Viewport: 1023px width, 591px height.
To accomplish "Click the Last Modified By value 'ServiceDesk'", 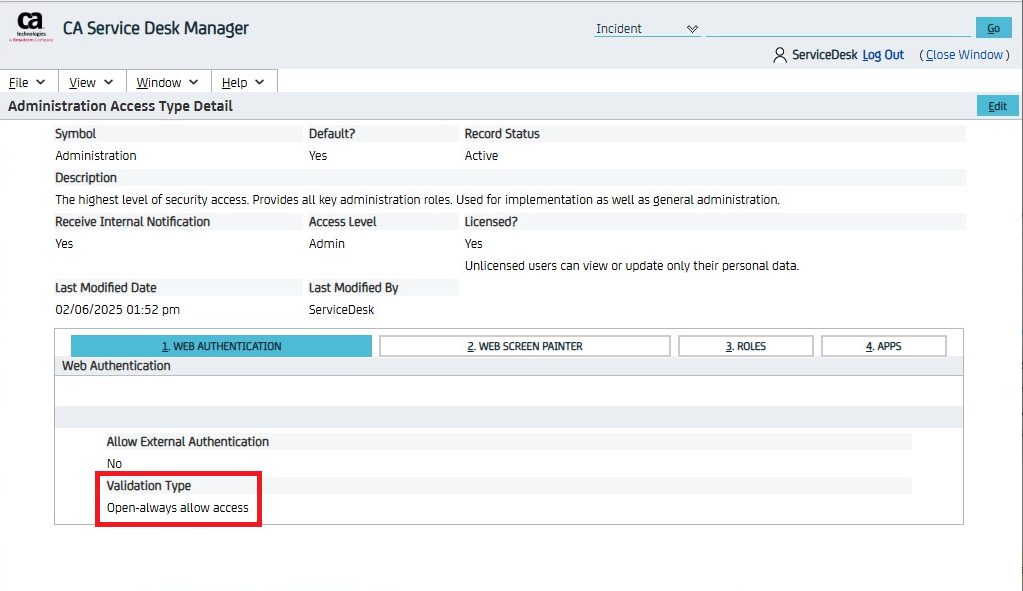I will click(341, 309).
